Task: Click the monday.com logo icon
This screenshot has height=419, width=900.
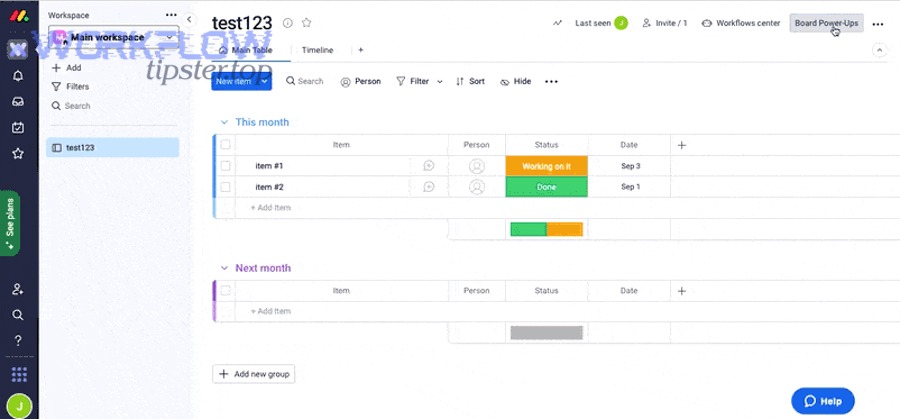Action: pyautogui.click(x=19, y=15)
